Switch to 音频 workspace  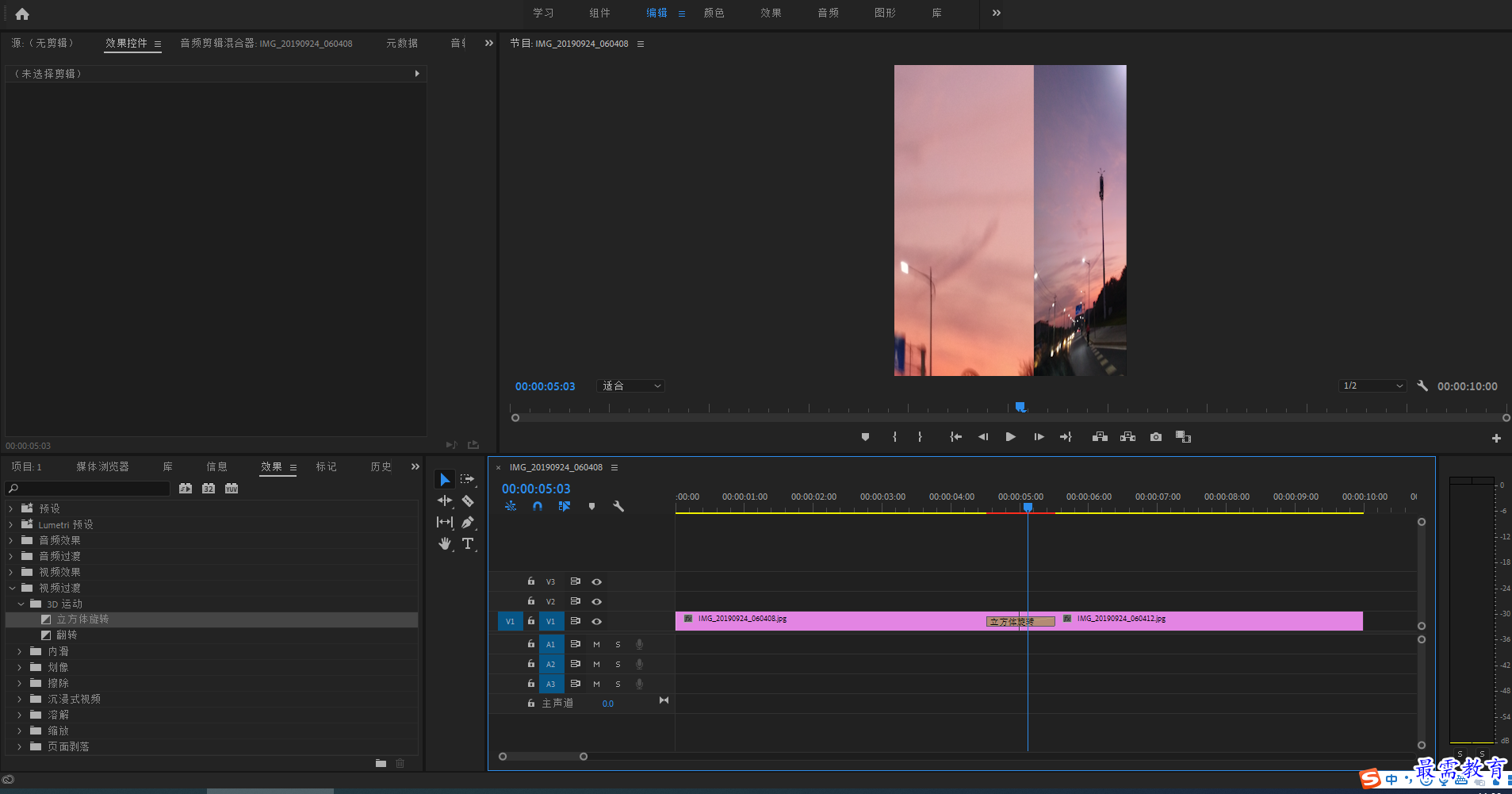pyautogui.click(x=828, y=13)
